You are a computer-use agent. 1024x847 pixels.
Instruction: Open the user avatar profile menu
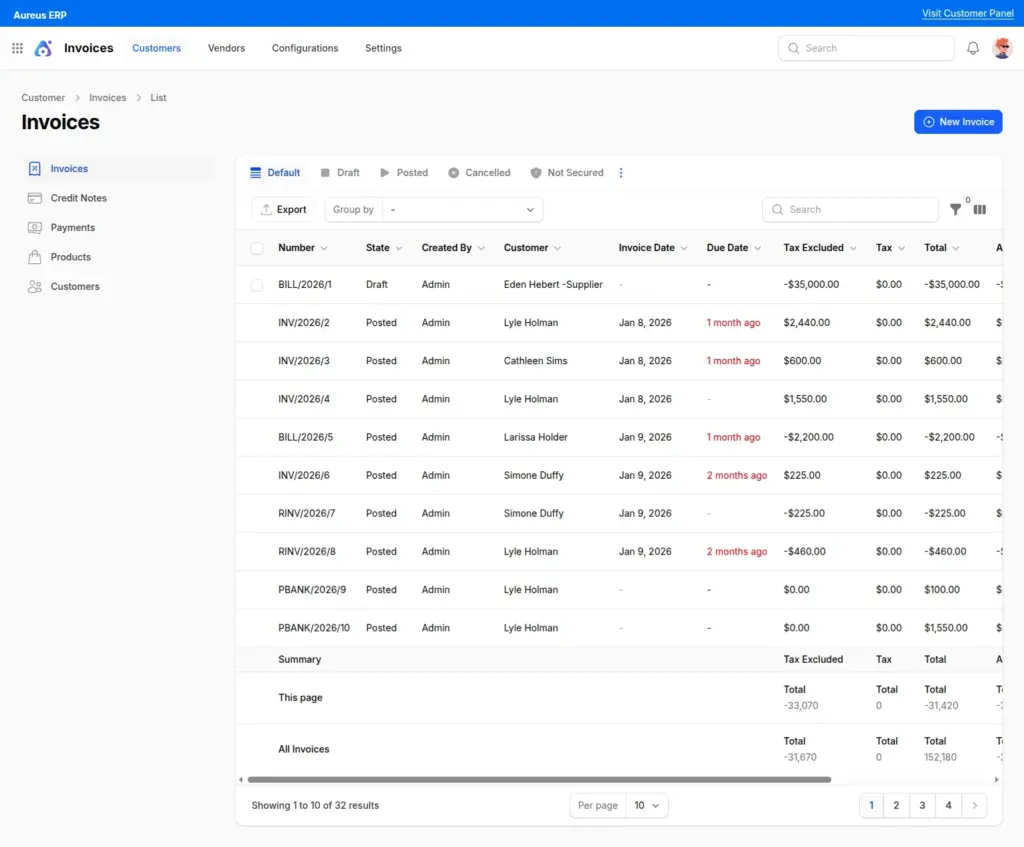point(1002,48)
